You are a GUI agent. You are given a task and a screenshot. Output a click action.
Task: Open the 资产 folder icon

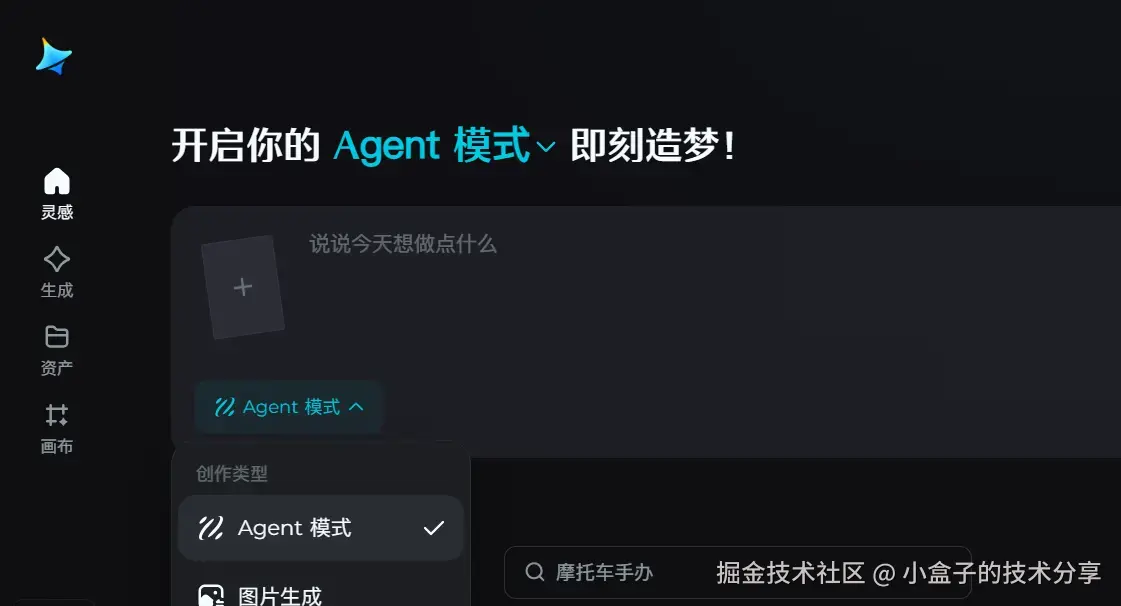pos(56,337)
